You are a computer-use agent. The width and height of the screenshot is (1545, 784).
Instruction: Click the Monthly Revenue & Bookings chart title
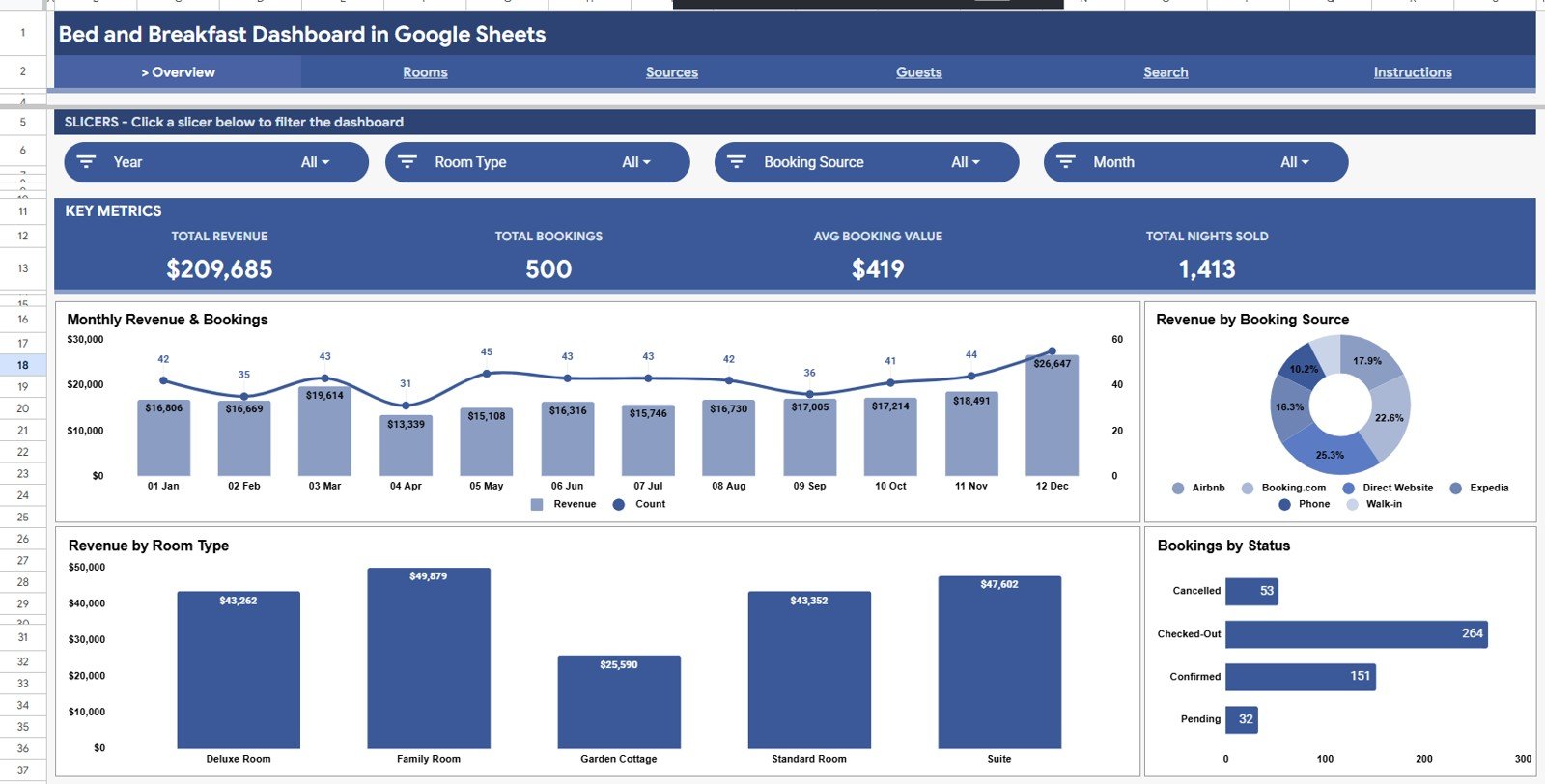click(167, 320)
